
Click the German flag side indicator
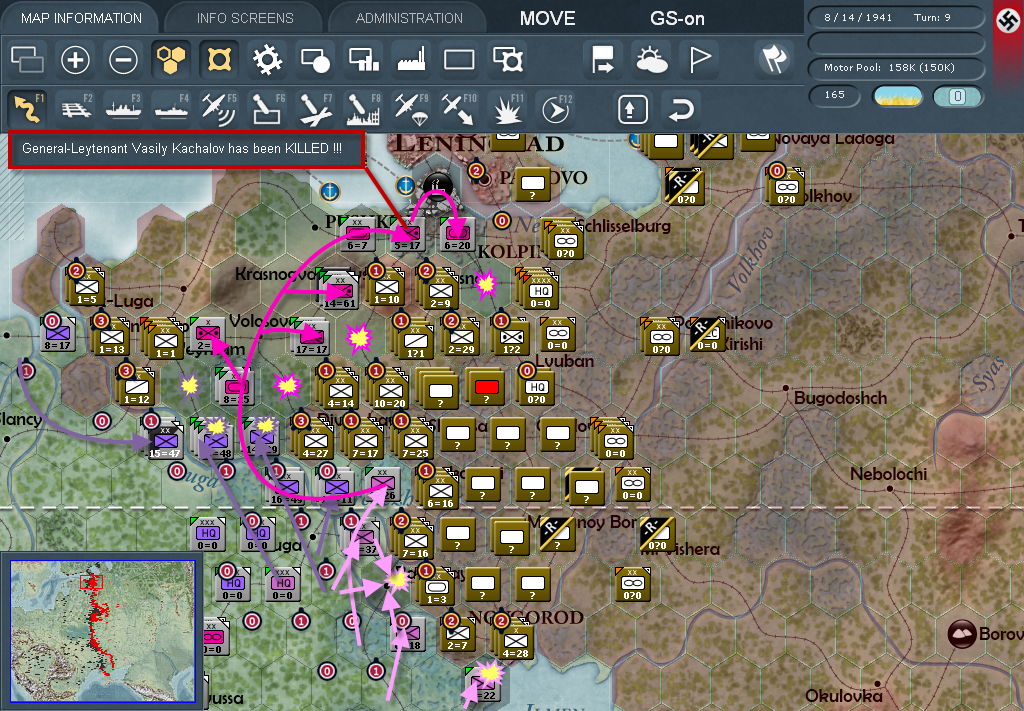point(1008,20)
